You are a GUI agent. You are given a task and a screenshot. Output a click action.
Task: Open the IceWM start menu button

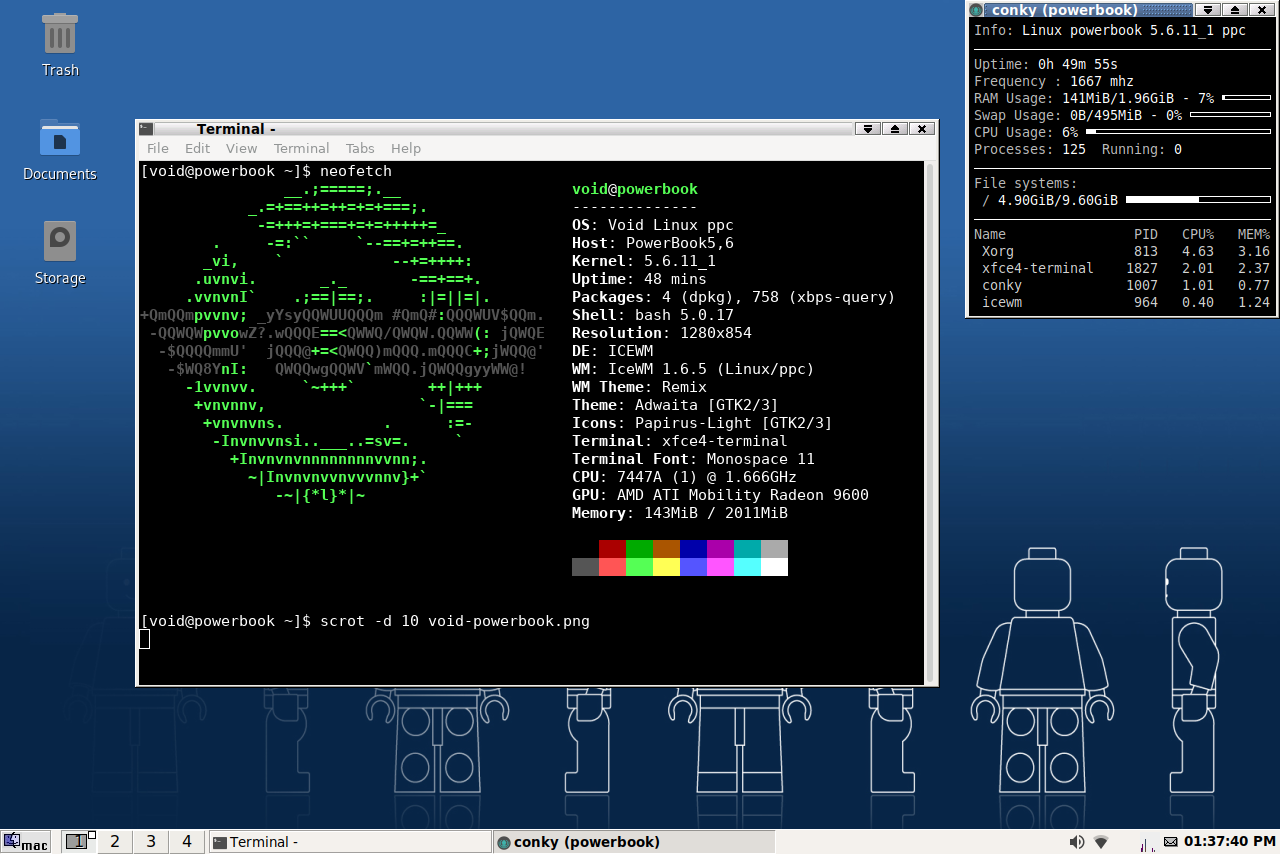(26, 842)
